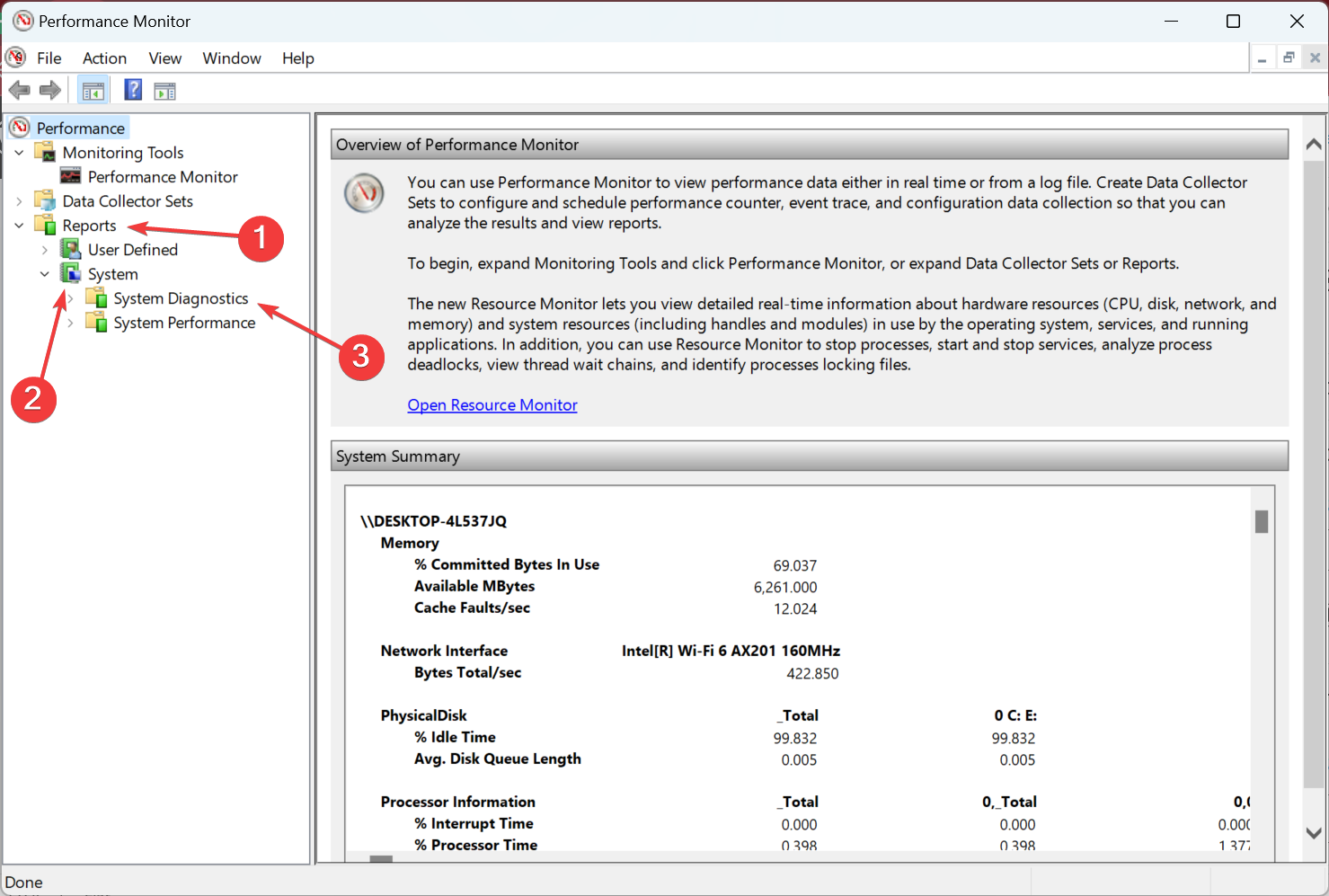Select the Reports tree item
Screen dimensions: 1329x896
click(89, 226)
